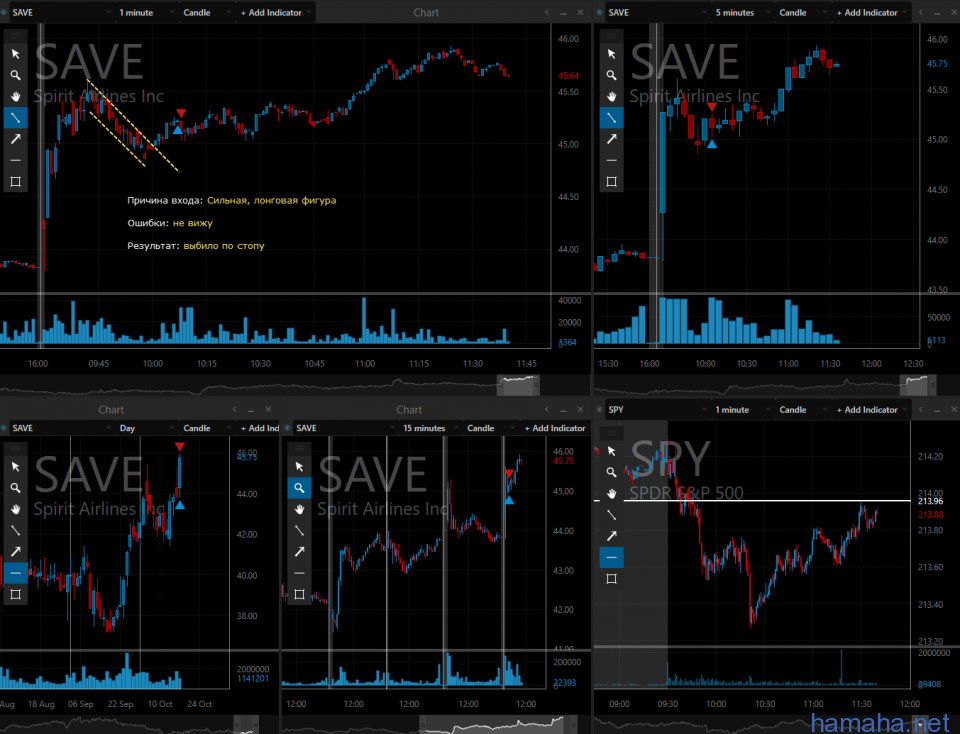Select the rectangle tool in SAVE 1 minute chart

15,182
